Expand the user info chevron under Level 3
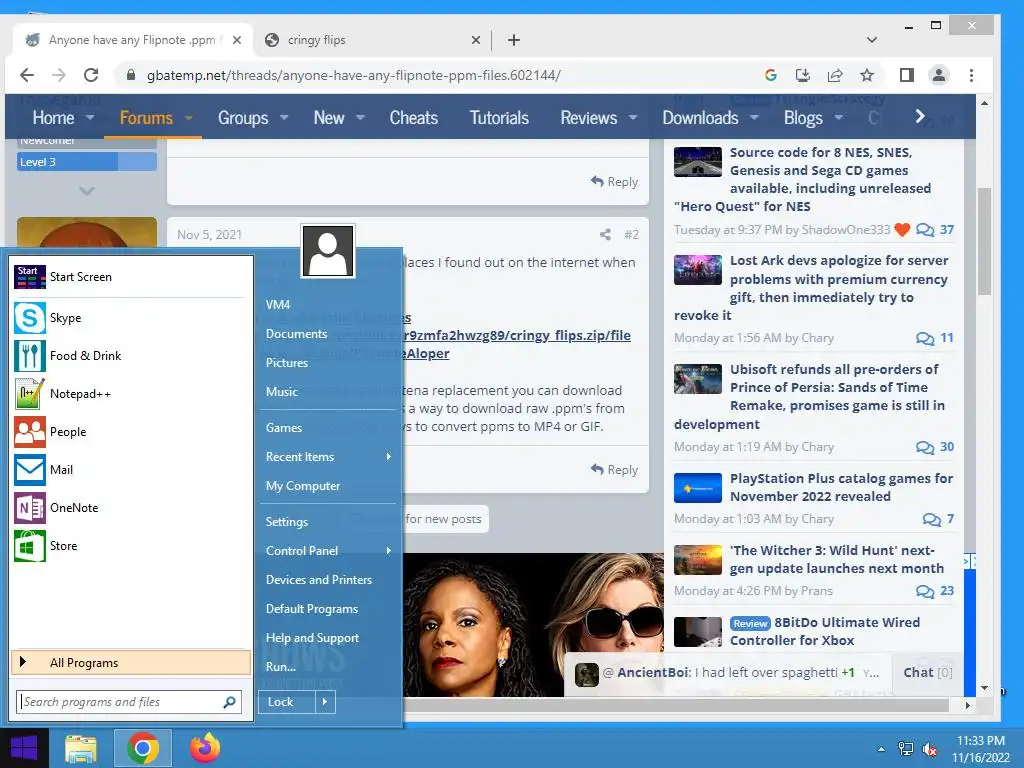This screenshot has width=1024, height=768. 87,191
